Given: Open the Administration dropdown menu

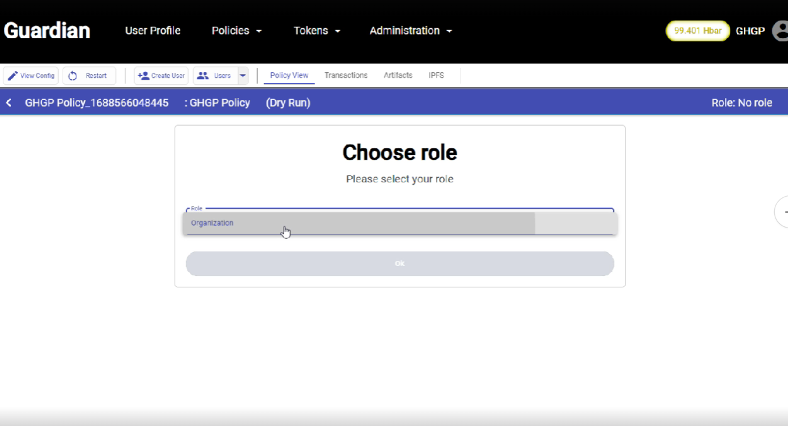Looking at the screenshot, I should pyautogui.click(x=410, y=31).
